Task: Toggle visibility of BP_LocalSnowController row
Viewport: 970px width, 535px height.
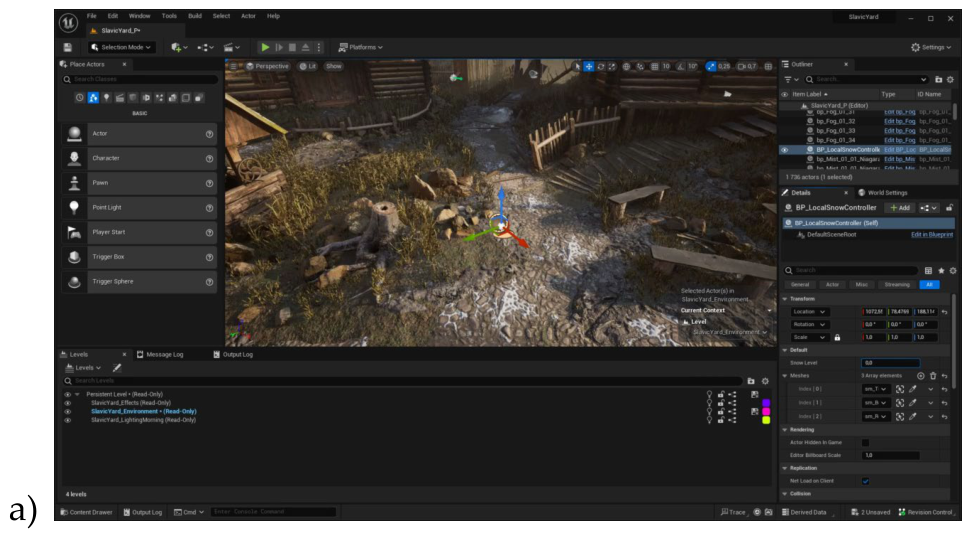Action: click(x=784, y=150)
